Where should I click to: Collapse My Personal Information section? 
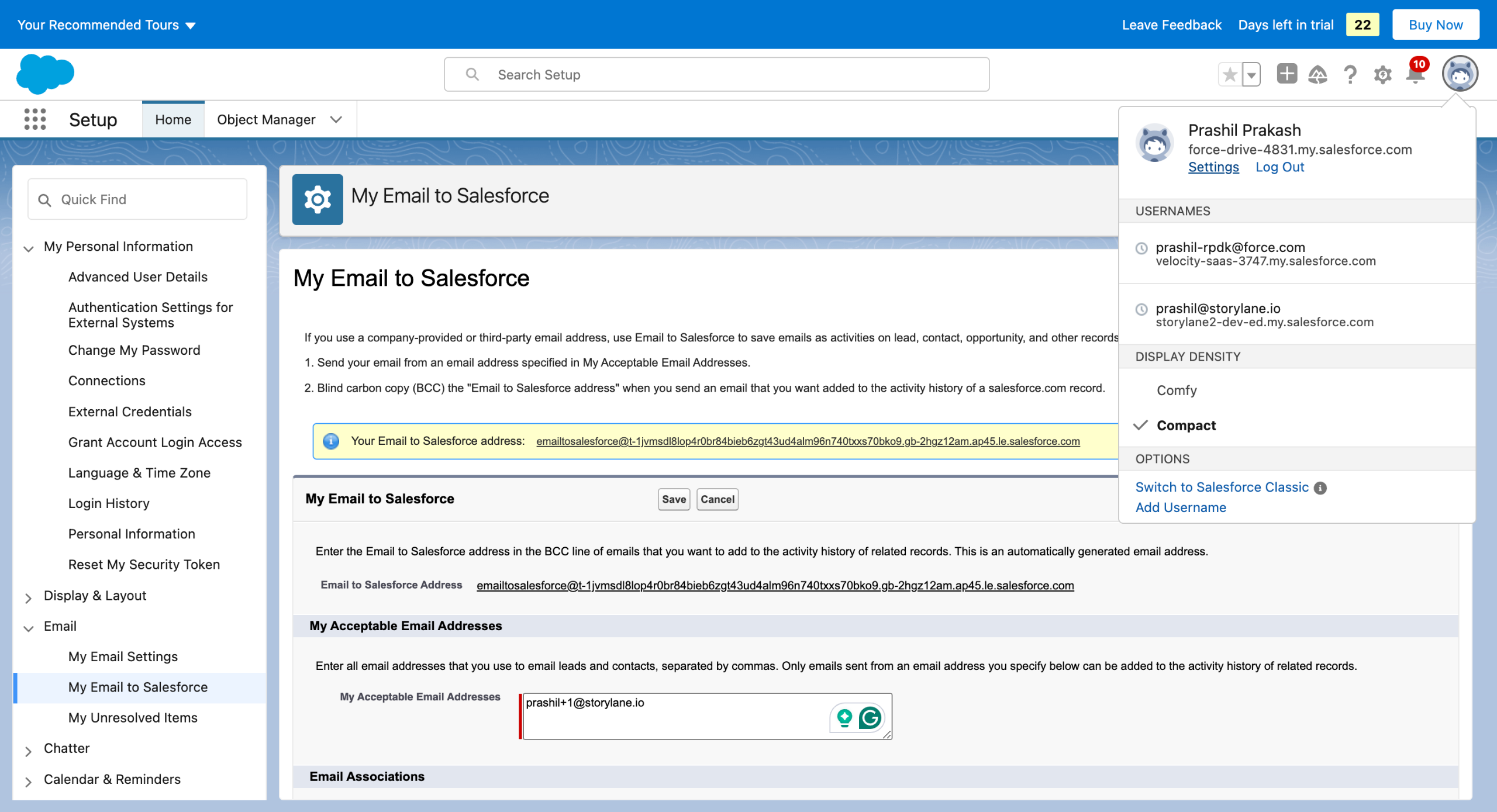[x=28, y=248]
